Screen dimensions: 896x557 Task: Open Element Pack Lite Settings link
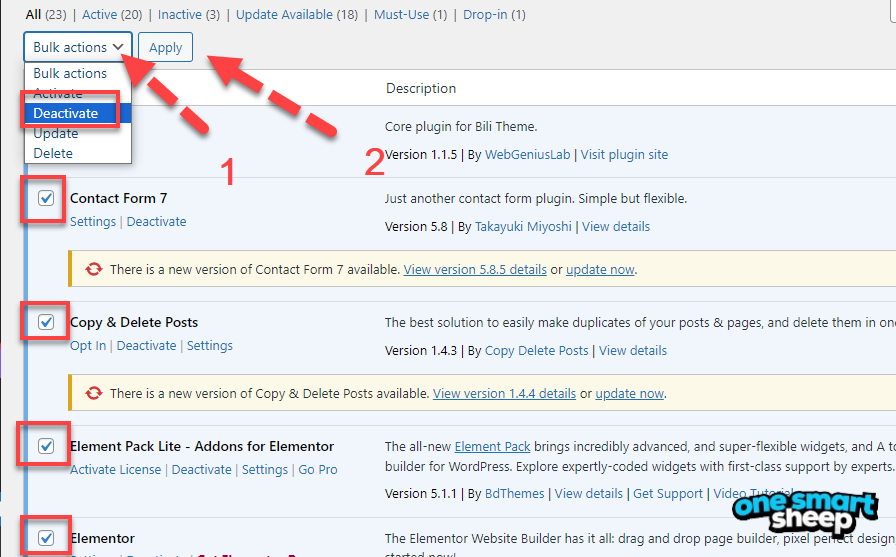coord(265,470)
